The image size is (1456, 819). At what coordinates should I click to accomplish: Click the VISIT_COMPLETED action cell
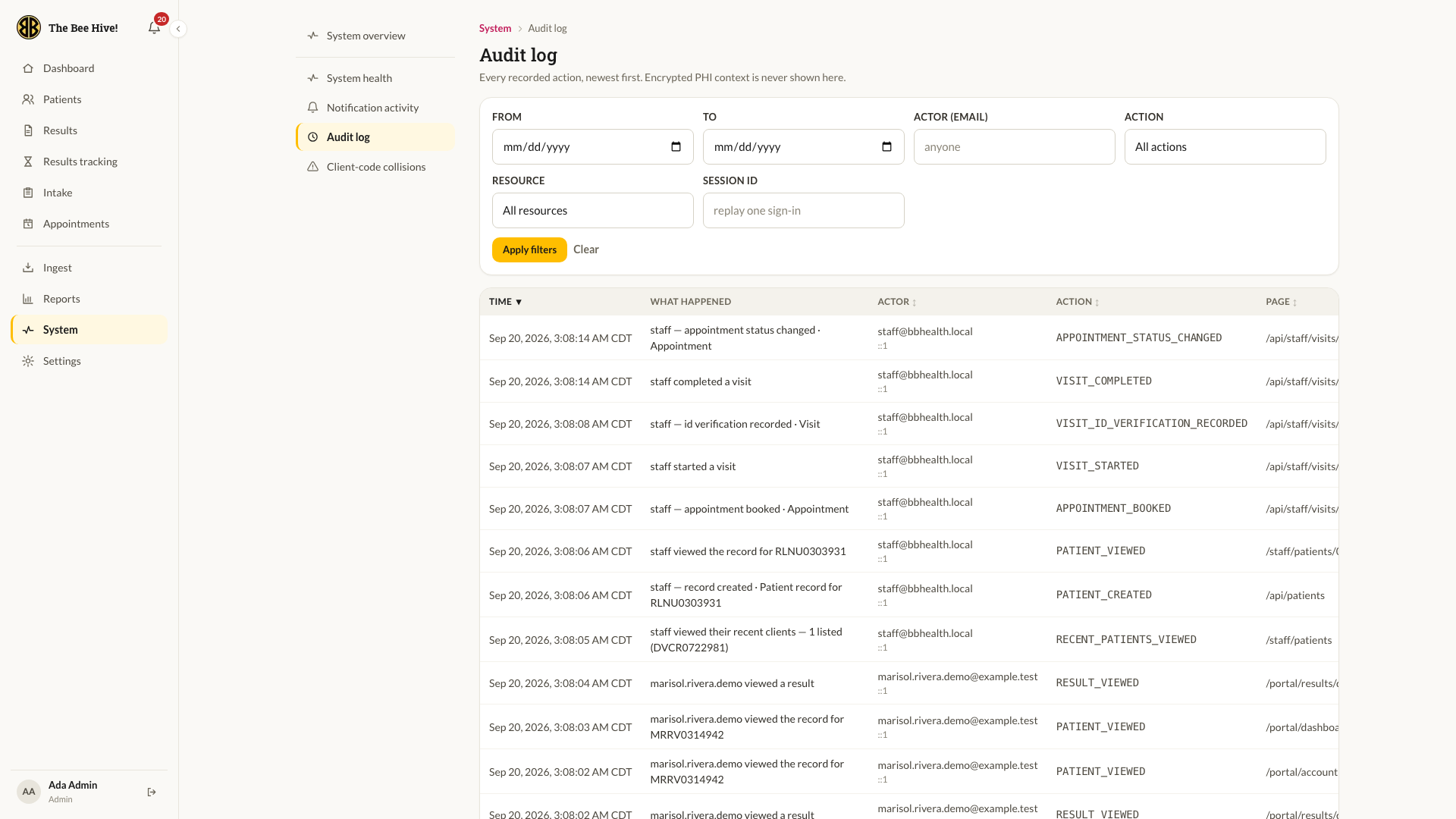1103,381
